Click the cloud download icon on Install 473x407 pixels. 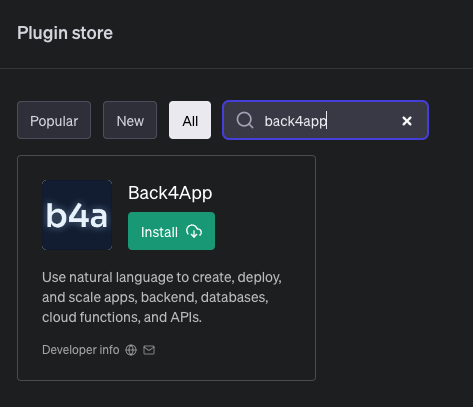pos(194,231)
